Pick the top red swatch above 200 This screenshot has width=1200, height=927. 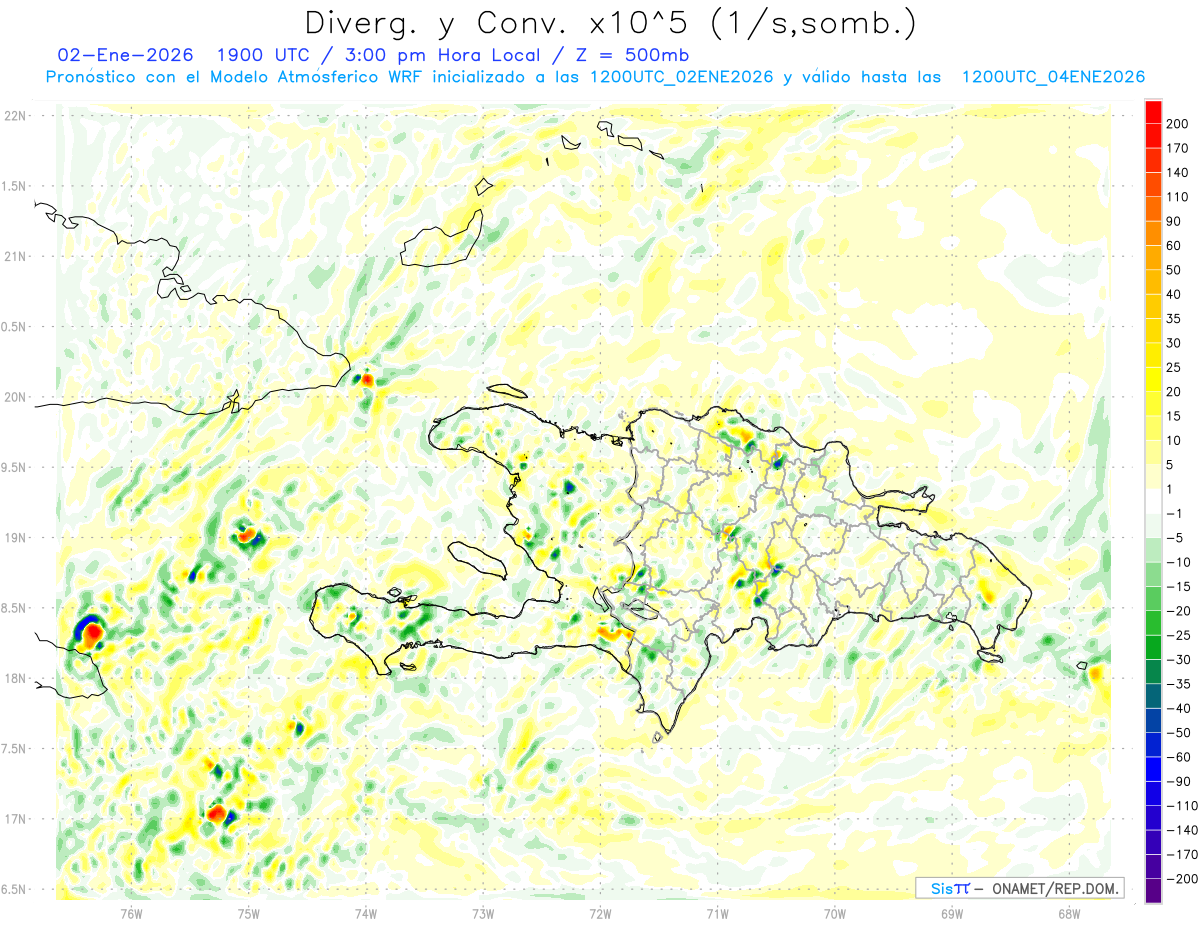(1153, 111)
